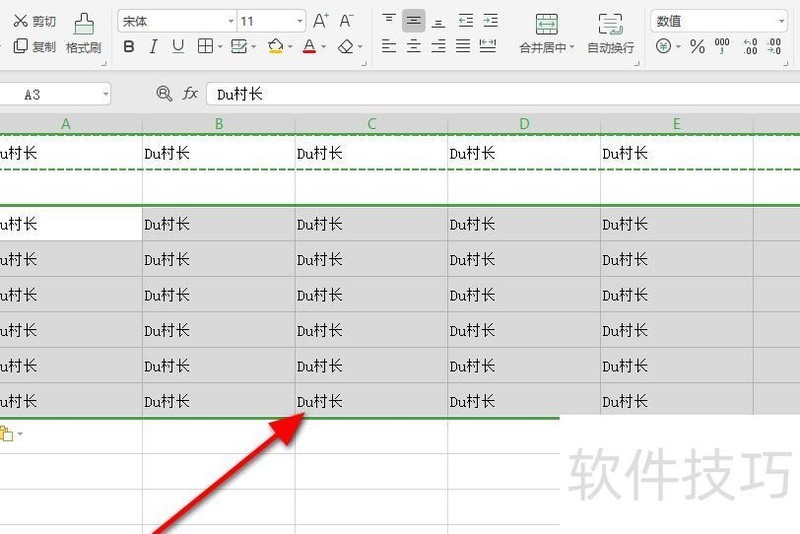800x534 pixels.
Task: Open the fill color dropdown arrow
Action: (x=290, y=47)
